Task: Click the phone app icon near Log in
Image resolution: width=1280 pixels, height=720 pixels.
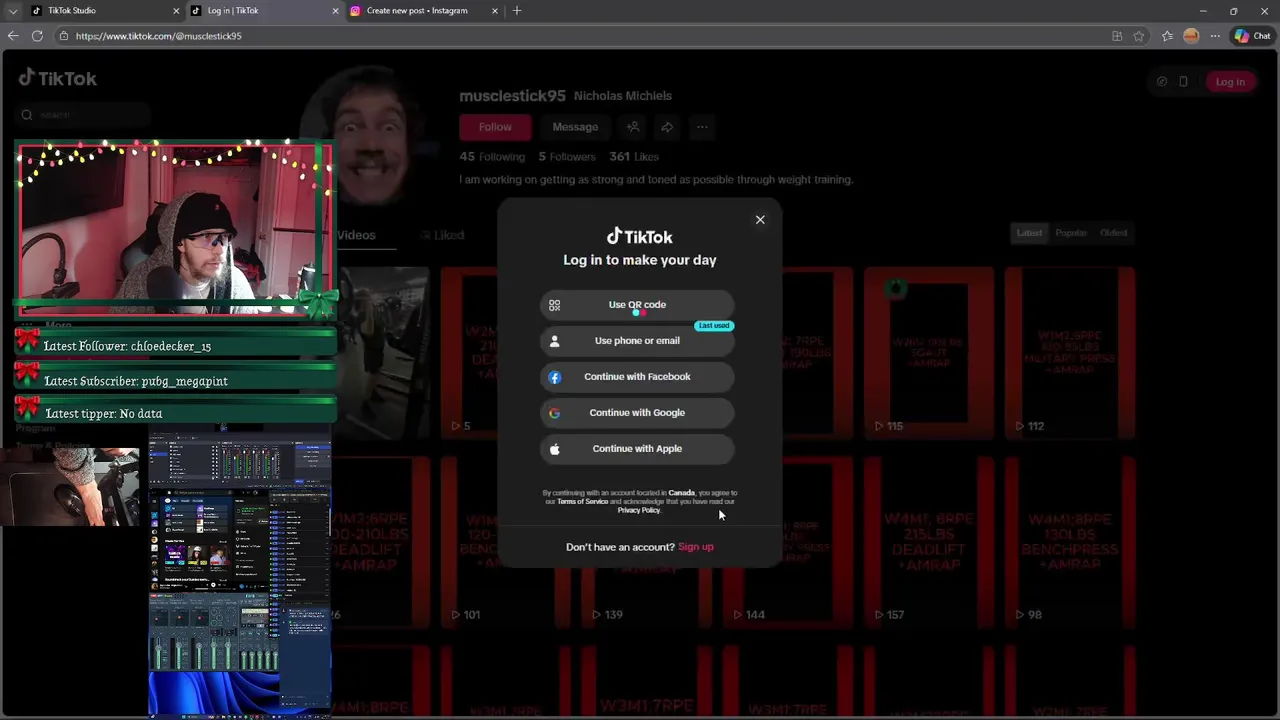Action: coord(1183,82)
